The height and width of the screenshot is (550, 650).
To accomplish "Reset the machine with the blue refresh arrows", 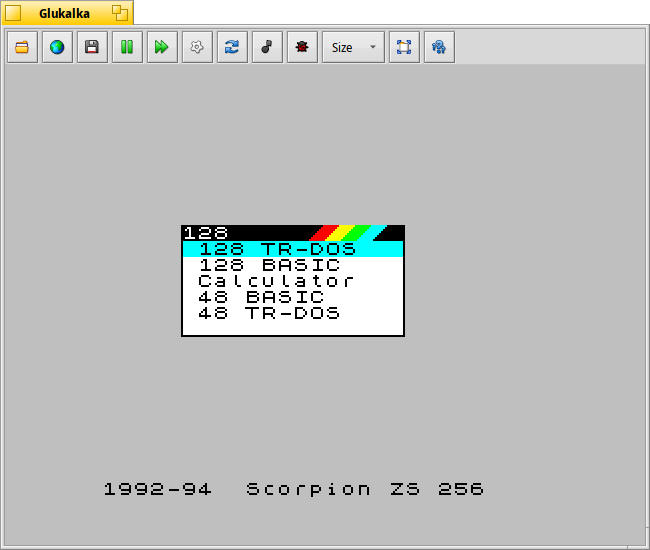I will pos(232,47).
